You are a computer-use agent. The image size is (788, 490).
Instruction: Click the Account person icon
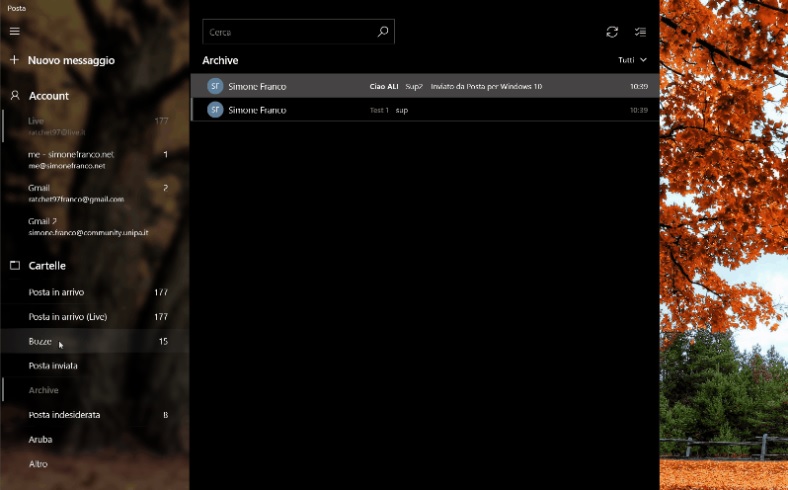click(x=14, y=96)
